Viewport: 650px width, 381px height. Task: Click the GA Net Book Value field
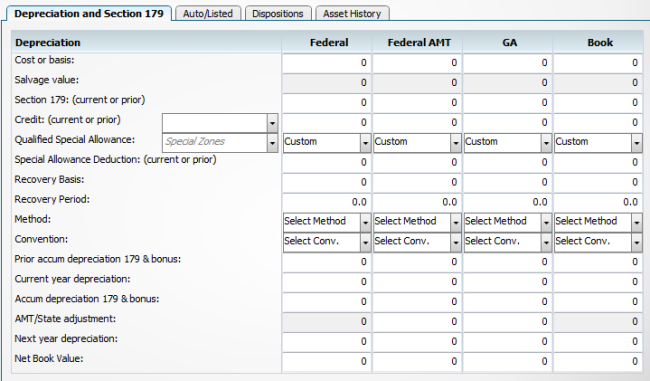(507, 362)
